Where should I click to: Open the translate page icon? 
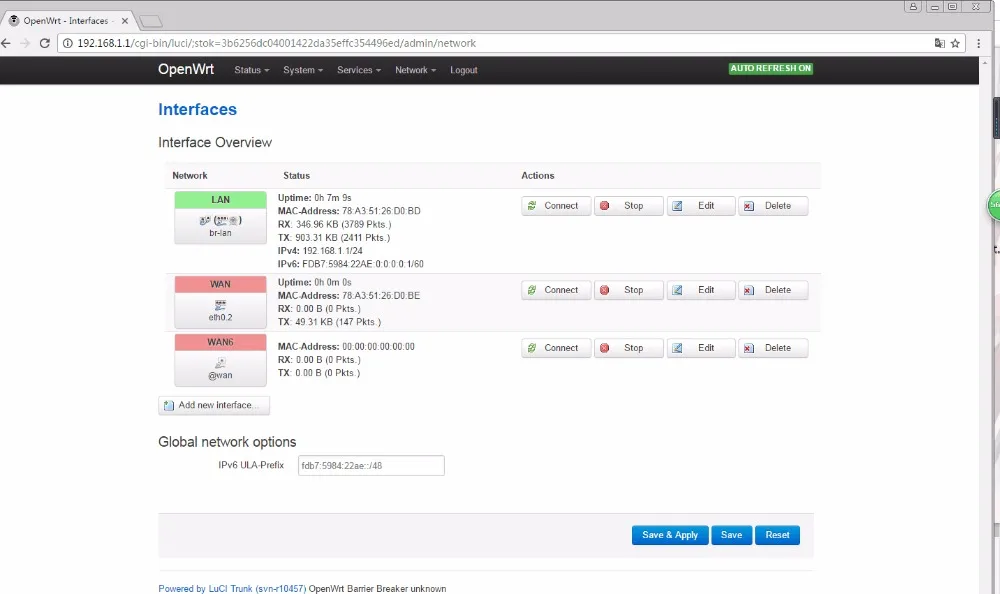tap(939, 43)
